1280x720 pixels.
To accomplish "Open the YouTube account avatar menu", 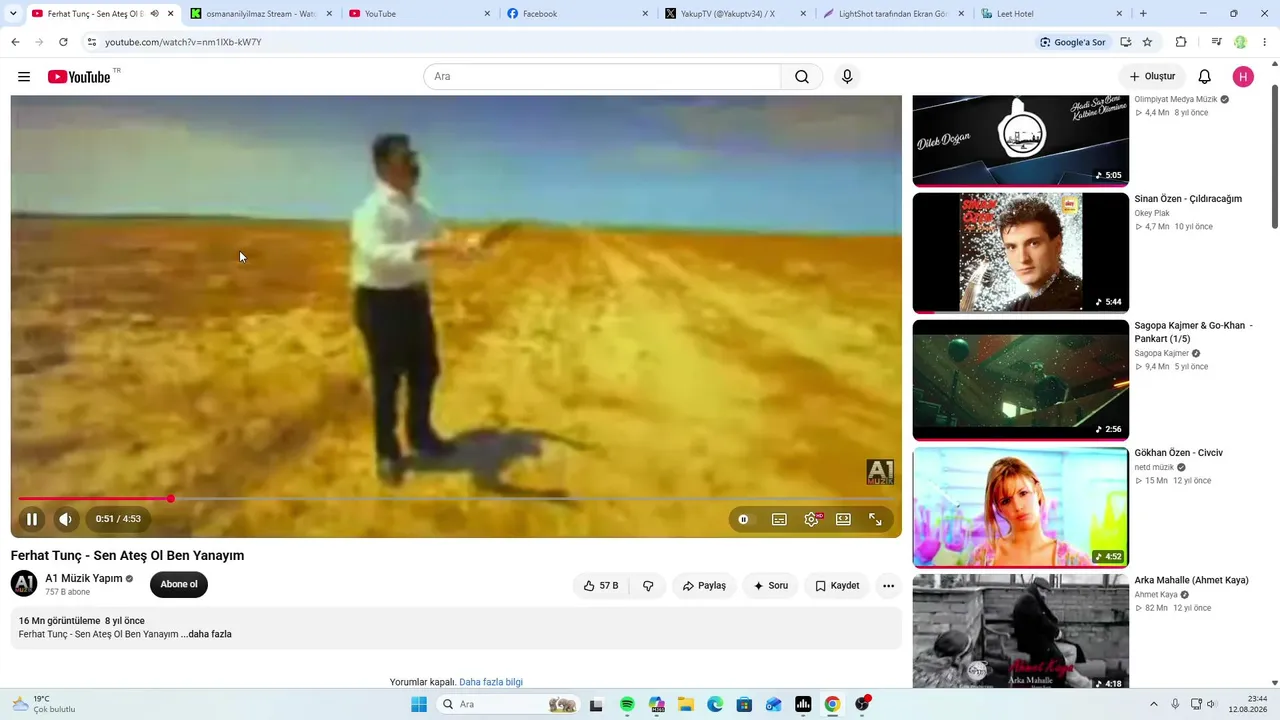I will tap(1243, 77).
